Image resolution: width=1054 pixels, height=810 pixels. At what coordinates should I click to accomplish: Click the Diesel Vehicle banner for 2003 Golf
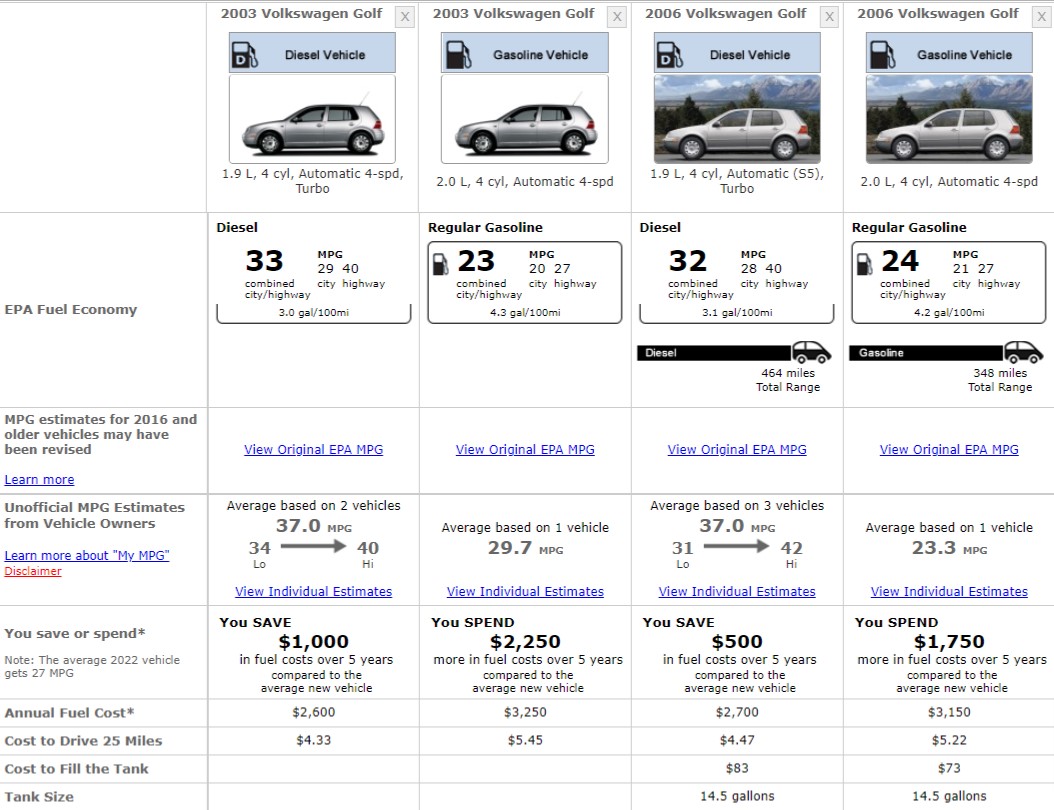tap(313, 53)
